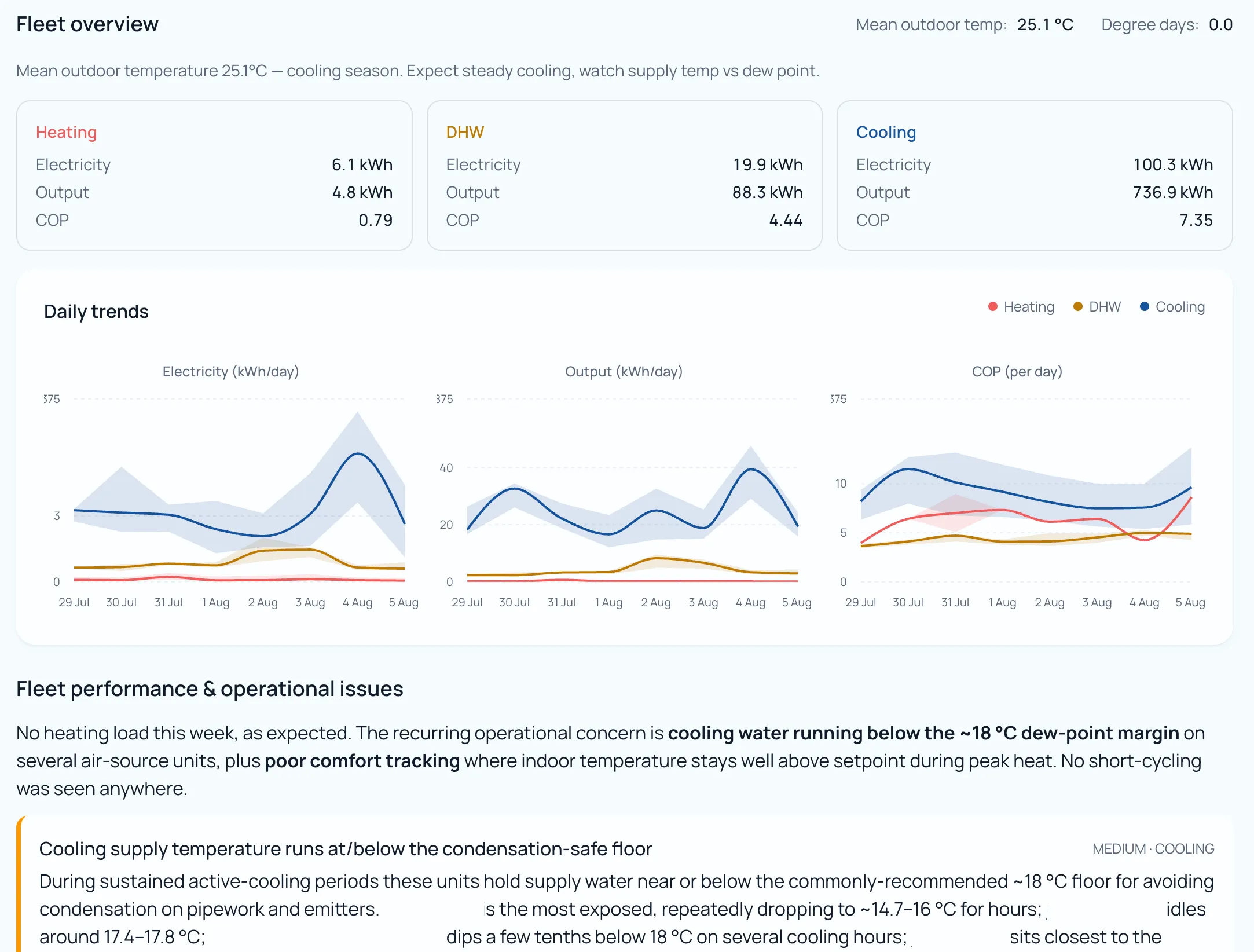Select DHW output value '88.3 kWh'
The height and width of the screenshot is (952, 1254).
coord(767,192)
